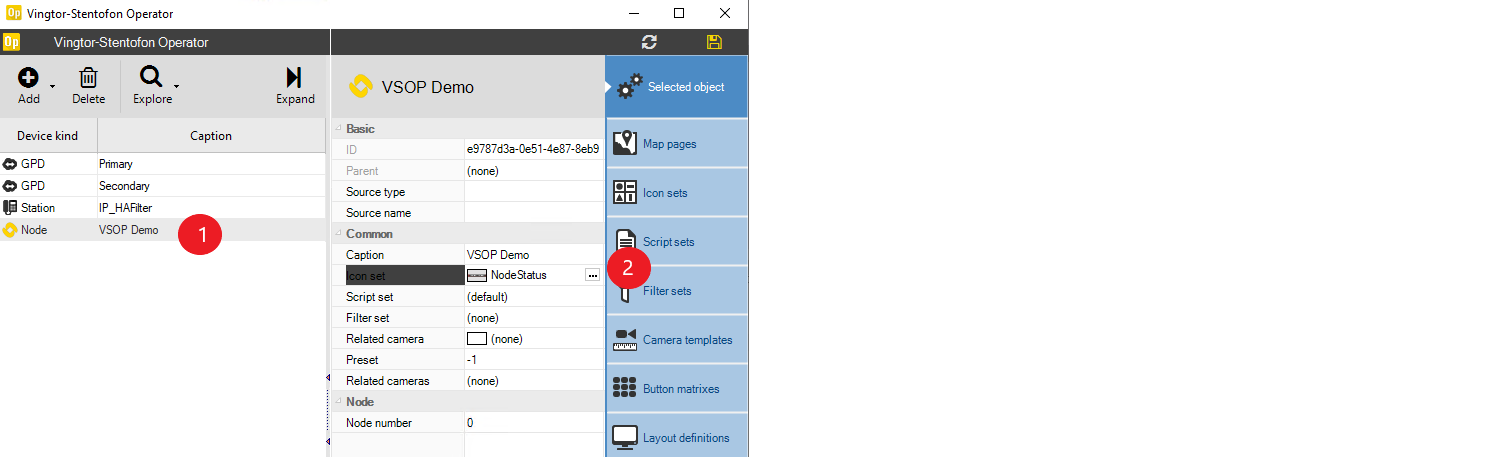The image size is (1503, 457).
Task: Click the Map pages map icon
Action: click(x=625, y=143)
